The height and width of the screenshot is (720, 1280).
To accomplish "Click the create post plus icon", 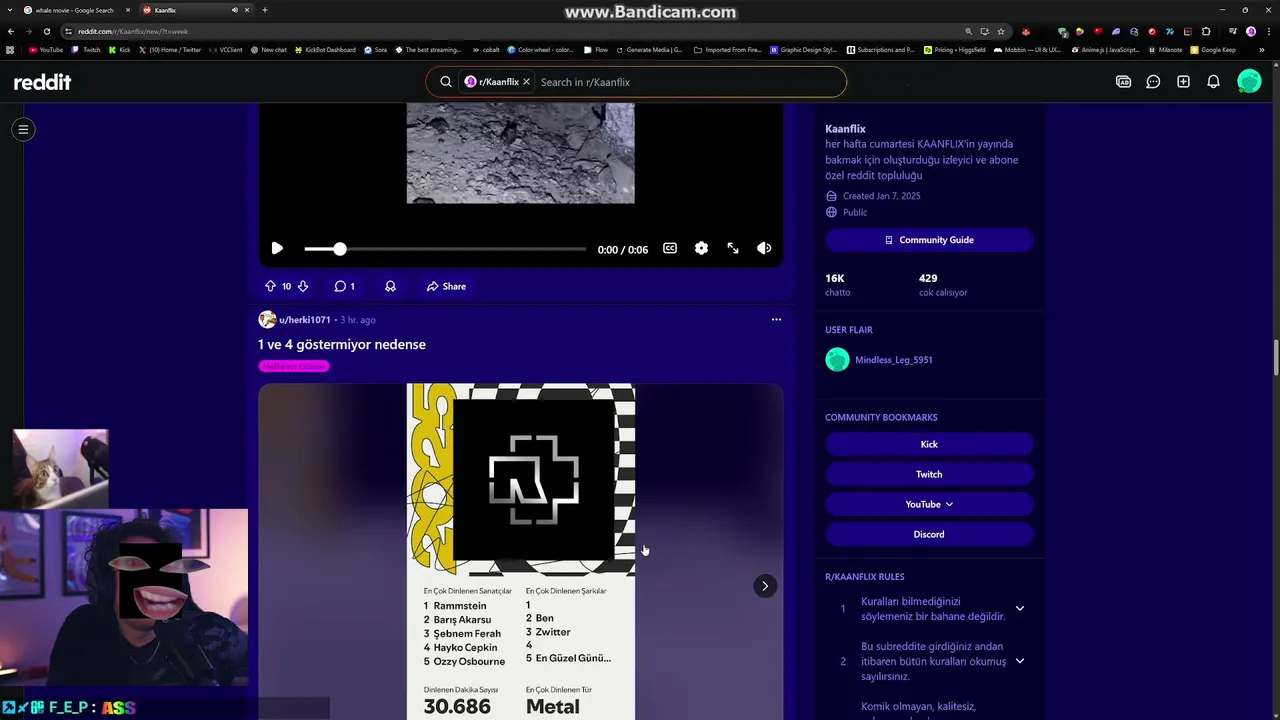I will click(x=1183, y=82).
